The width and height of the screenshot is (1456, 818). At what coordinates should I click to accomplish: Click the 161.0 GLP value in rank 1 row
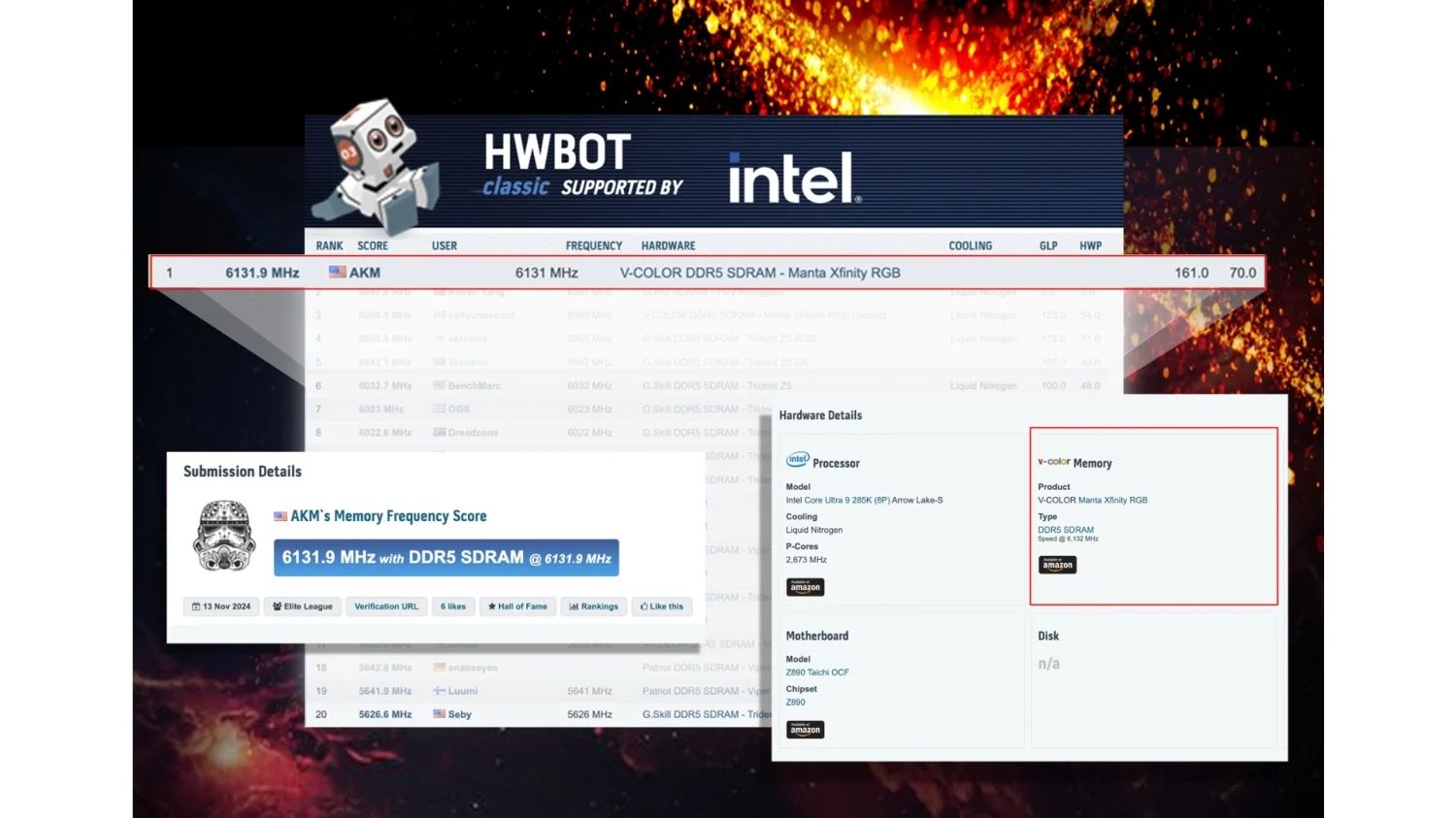pos(1191,273)
